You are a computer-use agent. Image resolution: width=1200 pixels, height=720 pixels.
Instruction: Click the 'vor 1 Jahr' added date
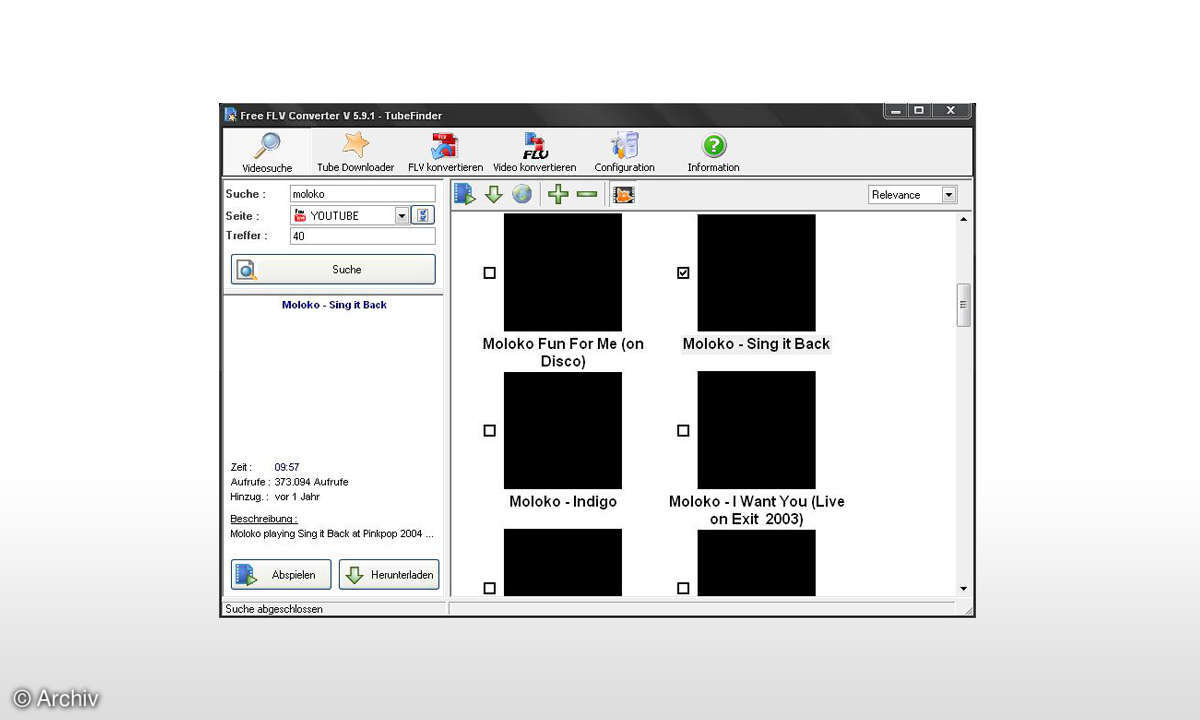click(x=297, y=497)
